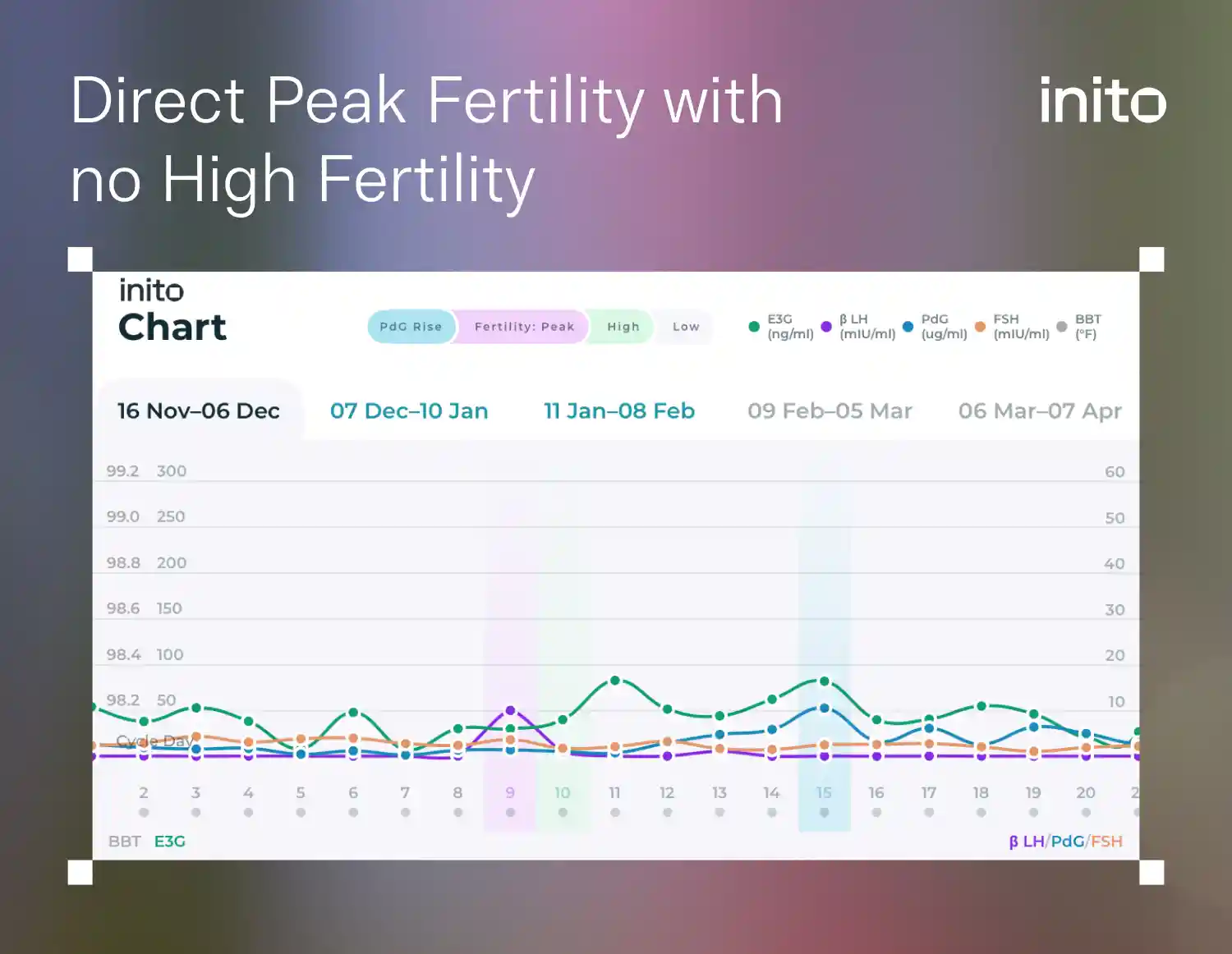Select the High fertility pill
The image size is (1232, 954).
coord(623,327)
